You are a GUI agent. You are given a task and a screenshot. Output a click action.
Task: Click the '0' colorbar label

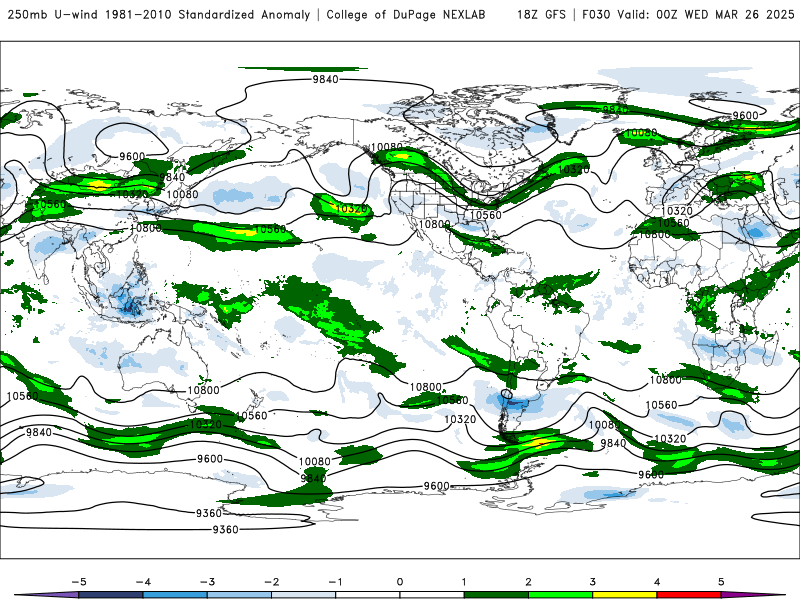(400, 582)
